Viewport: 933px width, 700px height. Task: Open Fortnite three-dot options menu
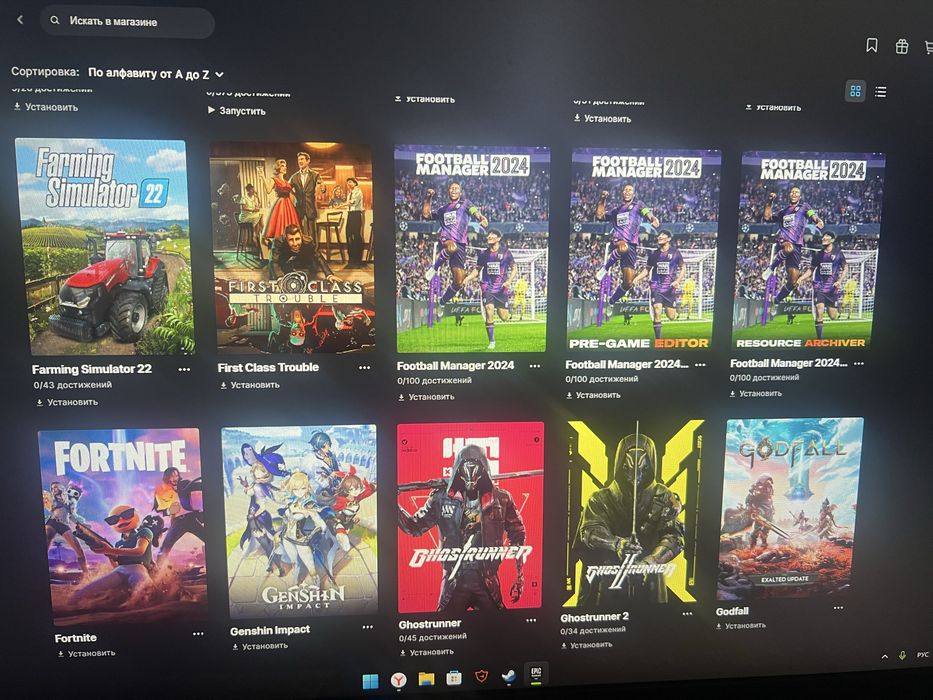tap(198, 634)
